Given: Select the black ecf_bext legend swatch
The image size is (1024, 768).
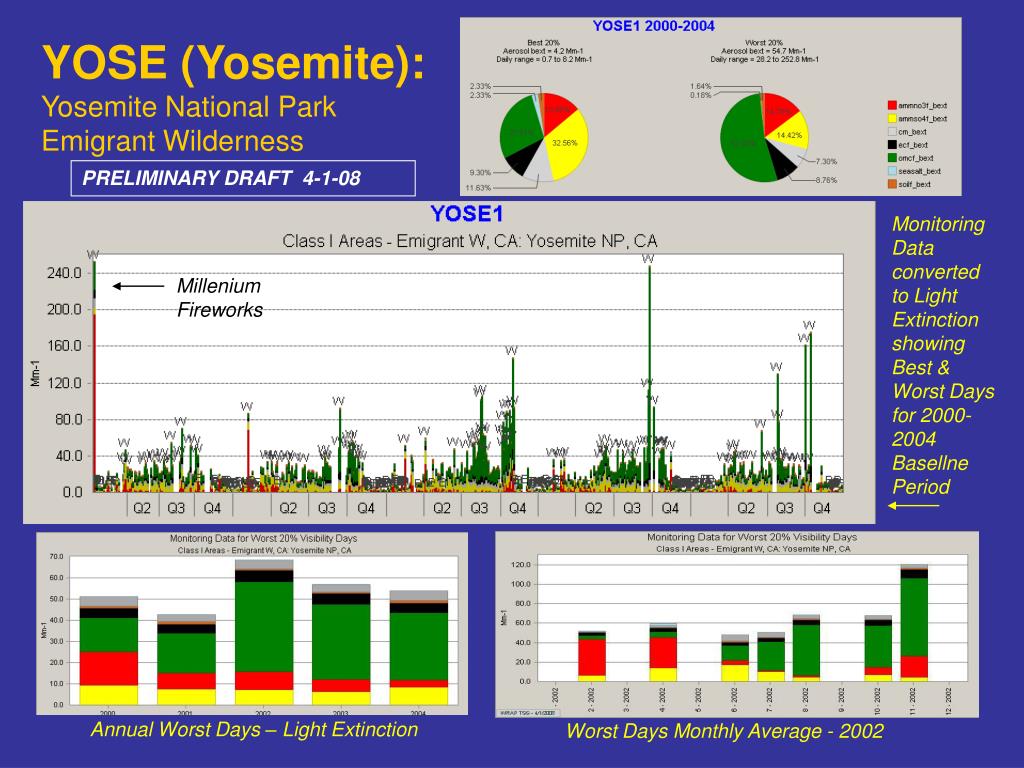Looking at the screenshot, I should tap(892, 145).
